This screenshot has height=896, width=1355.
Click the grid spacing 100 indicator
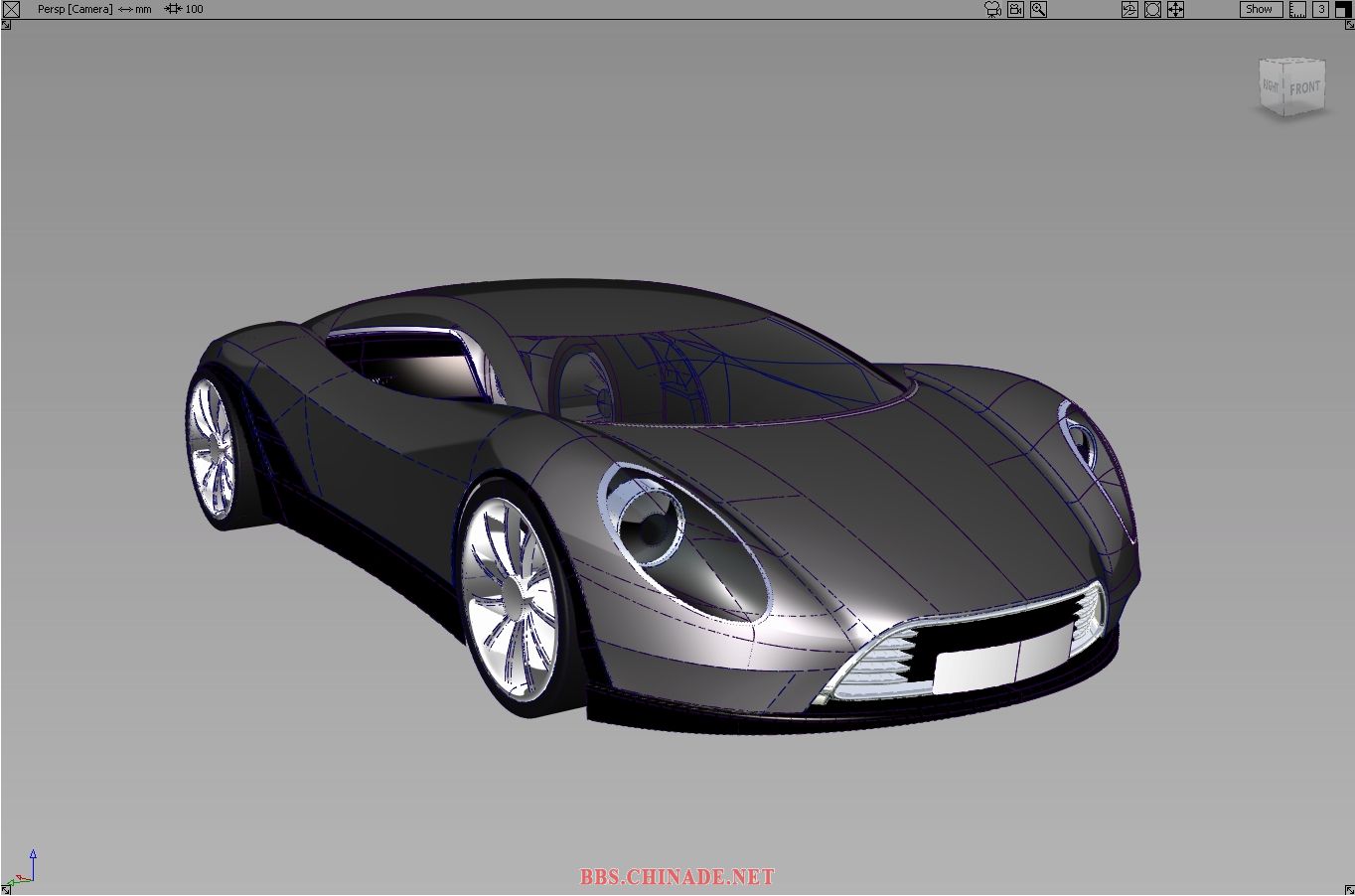(185, 9)
